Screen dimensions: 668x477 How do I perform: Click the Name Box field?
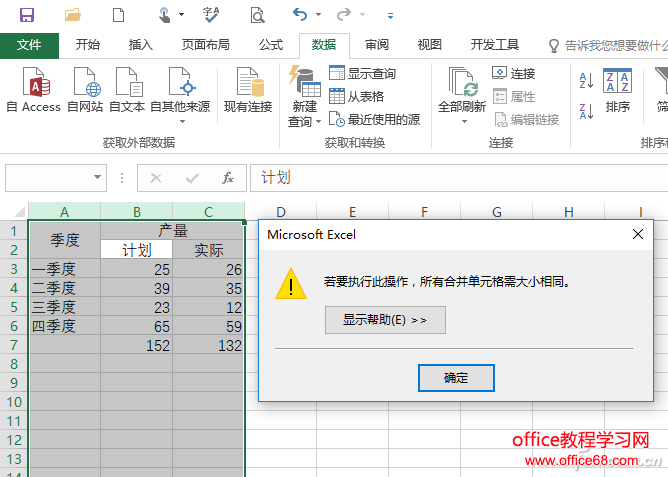pos(56,178)
